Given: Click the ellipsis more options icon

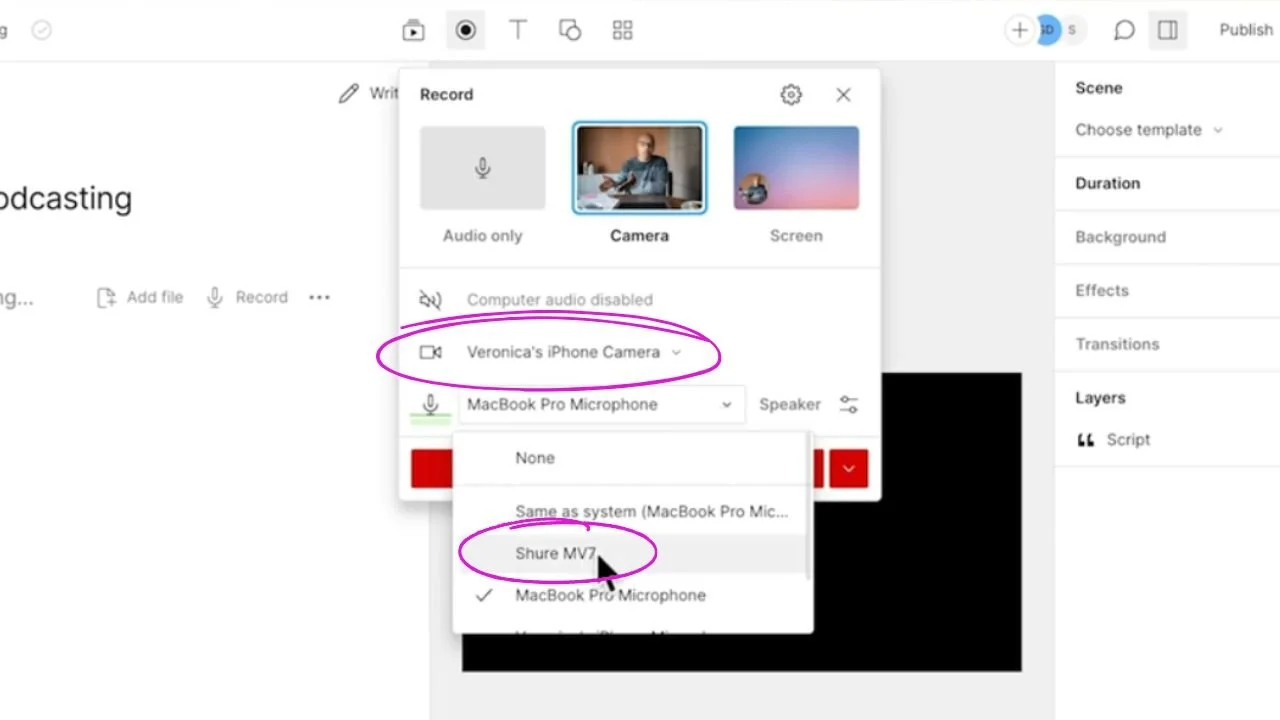Looking at the screenshot, I should (x=319, y=297).
